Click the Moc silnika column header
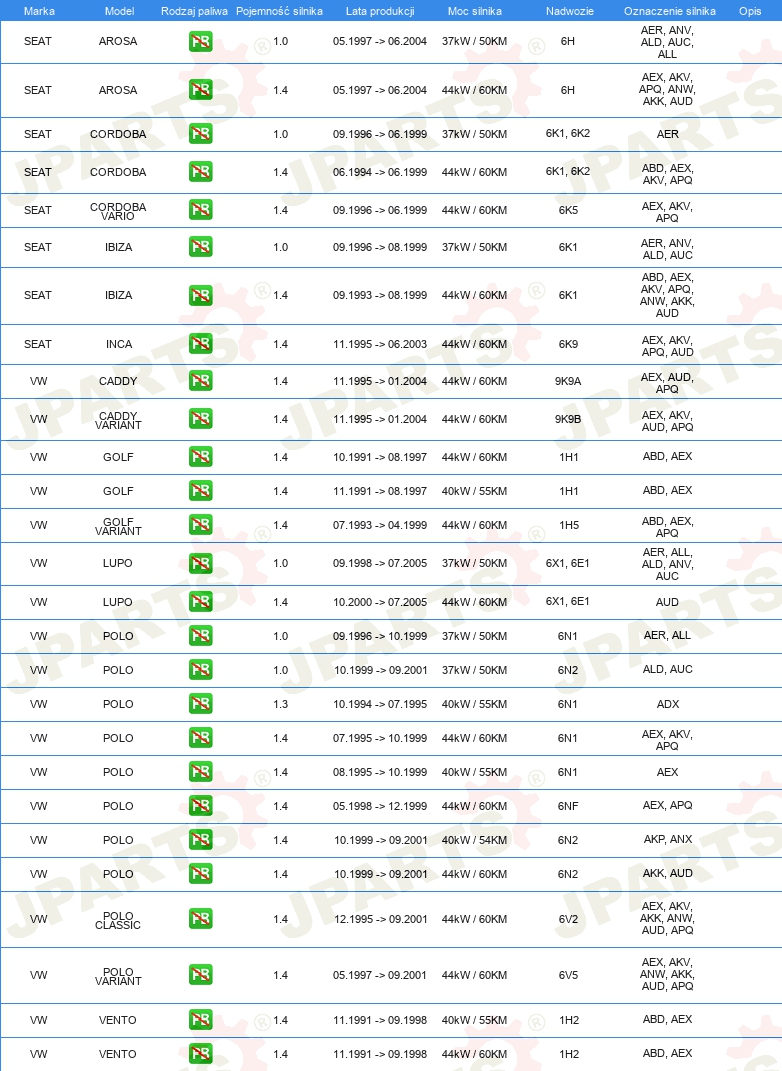This screenshot has height=1071, width=782. tap(475, 11)
